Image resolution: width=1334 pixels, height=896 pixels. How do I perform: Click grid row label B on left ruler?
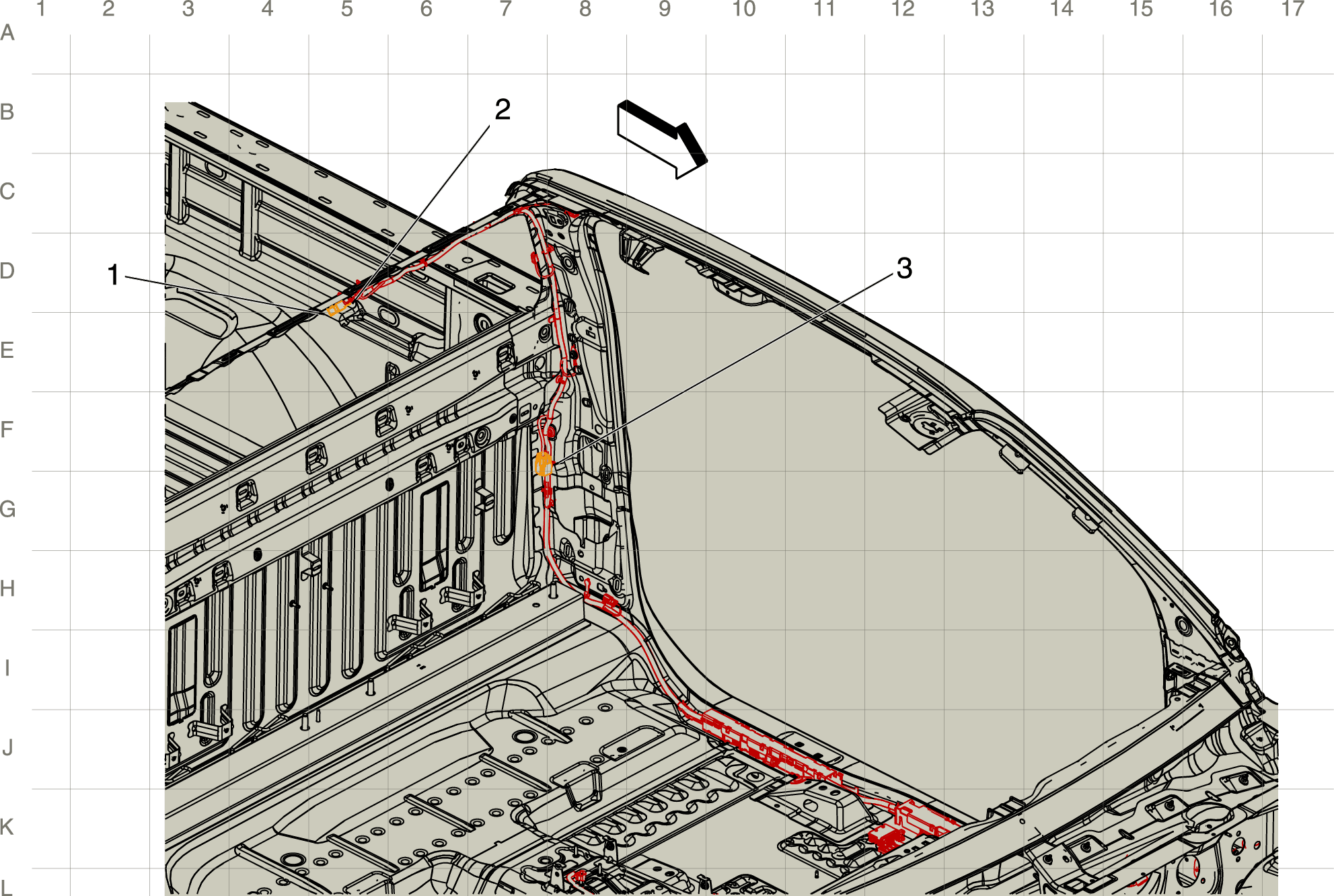(x=7, y=112)
